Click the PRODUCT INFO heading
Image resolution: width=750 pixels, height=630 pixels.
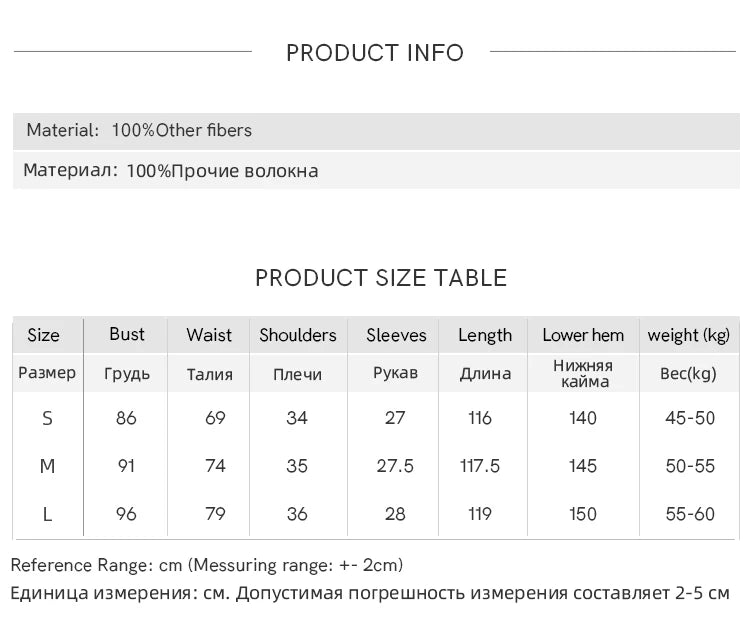coord(375,53)
